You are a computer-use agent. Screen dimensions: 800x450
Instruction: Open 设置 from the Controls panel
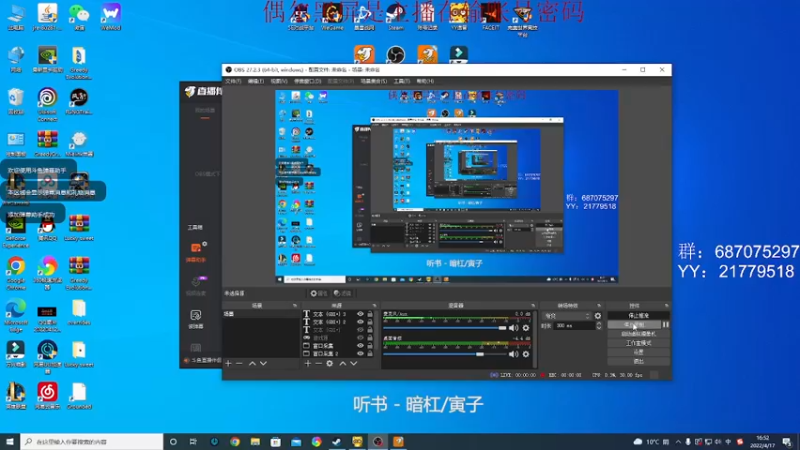pos(638,352)
